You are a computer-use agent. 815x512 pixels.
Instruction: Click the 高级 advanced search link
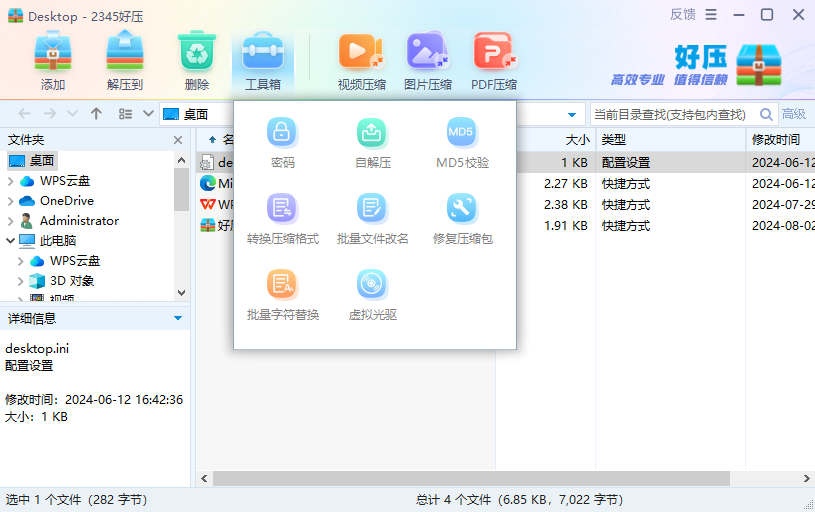pos(794,114)
